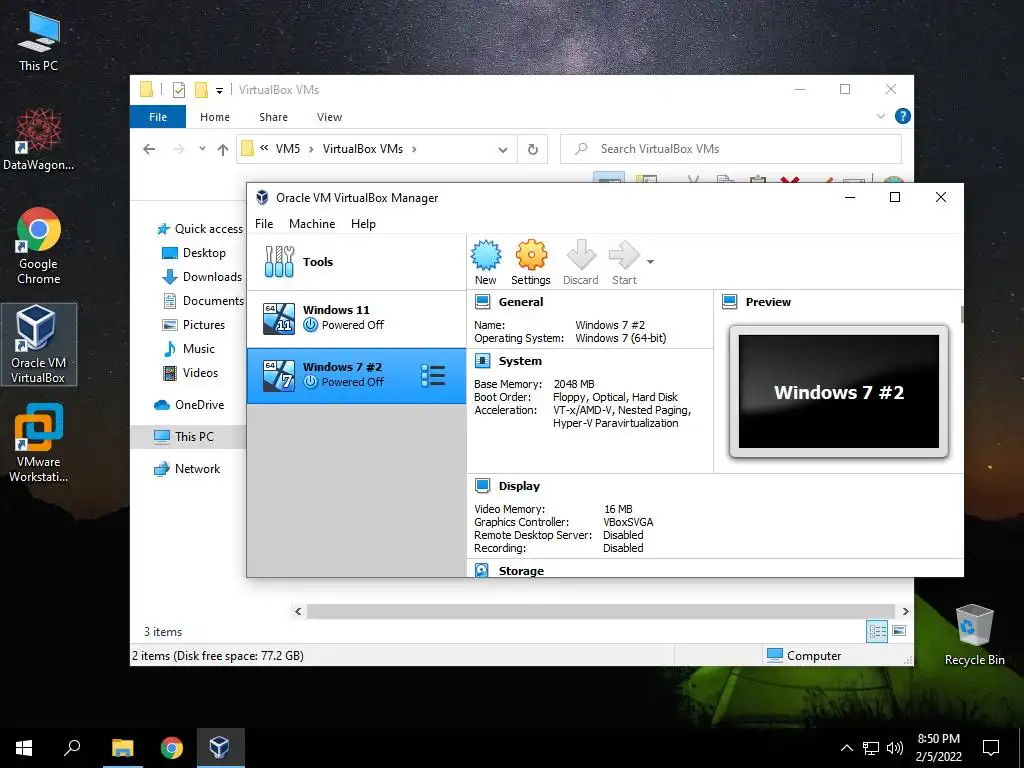Expand the address bar history dropdown
Image resolution: width=1024 pixels, height=768 pixels.
[x=503, y=150]
